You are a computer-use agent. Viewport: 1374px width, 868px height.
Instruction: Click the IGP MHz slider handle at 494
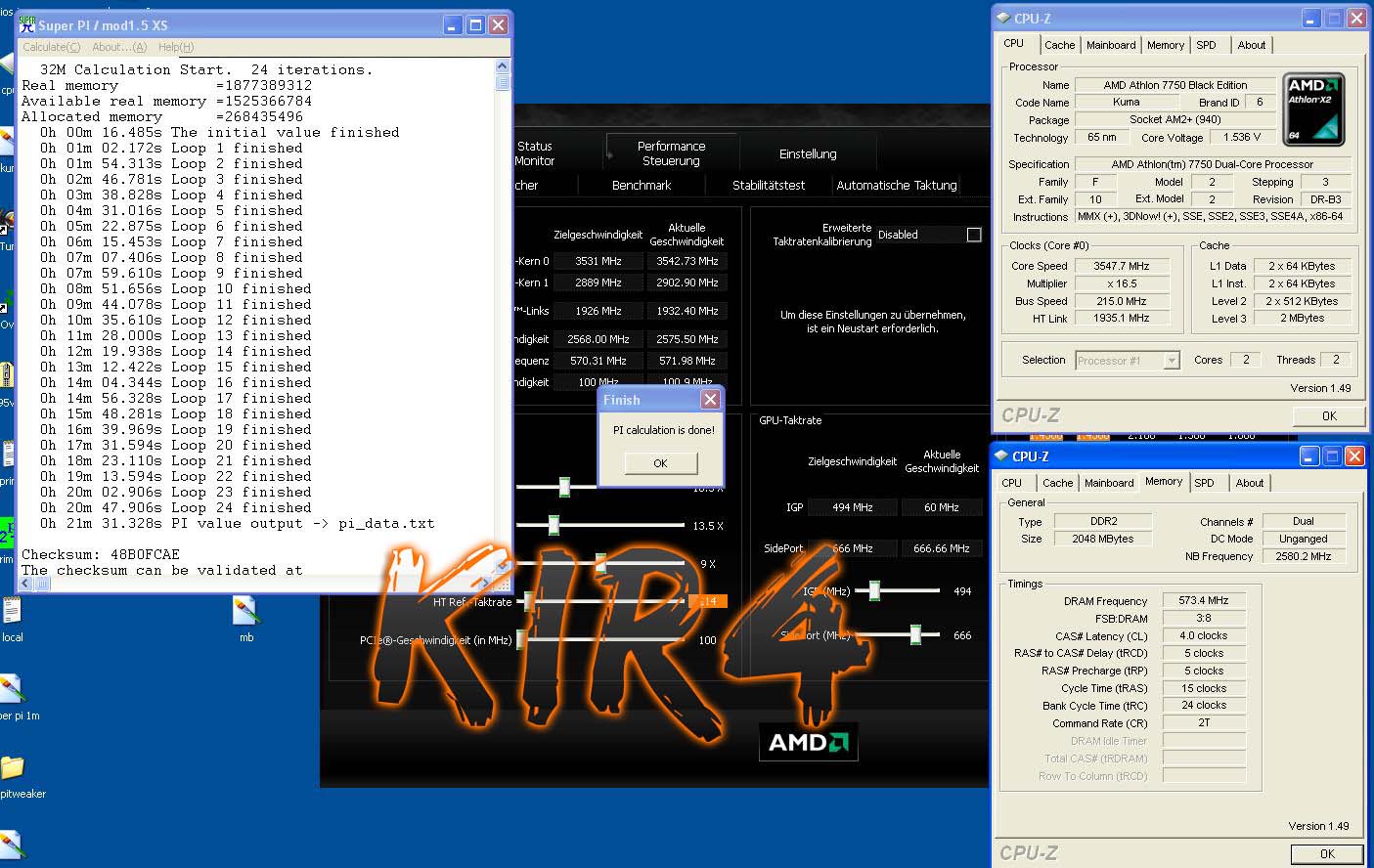[874, 589]
